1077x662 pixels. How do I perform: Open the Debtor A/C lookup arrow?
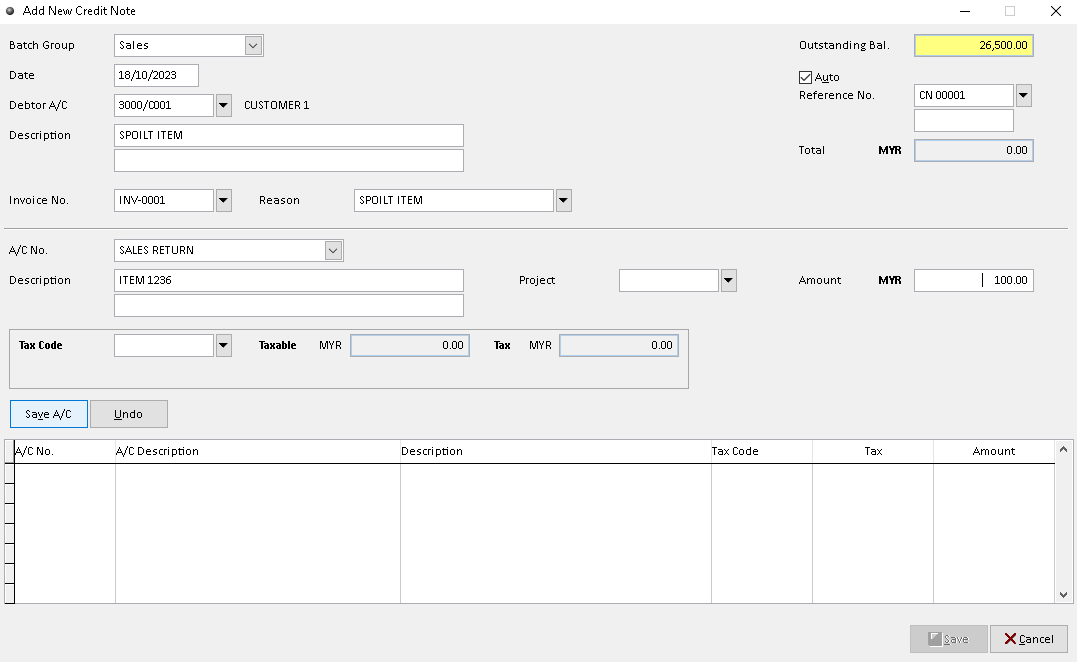tap(222, 104)
